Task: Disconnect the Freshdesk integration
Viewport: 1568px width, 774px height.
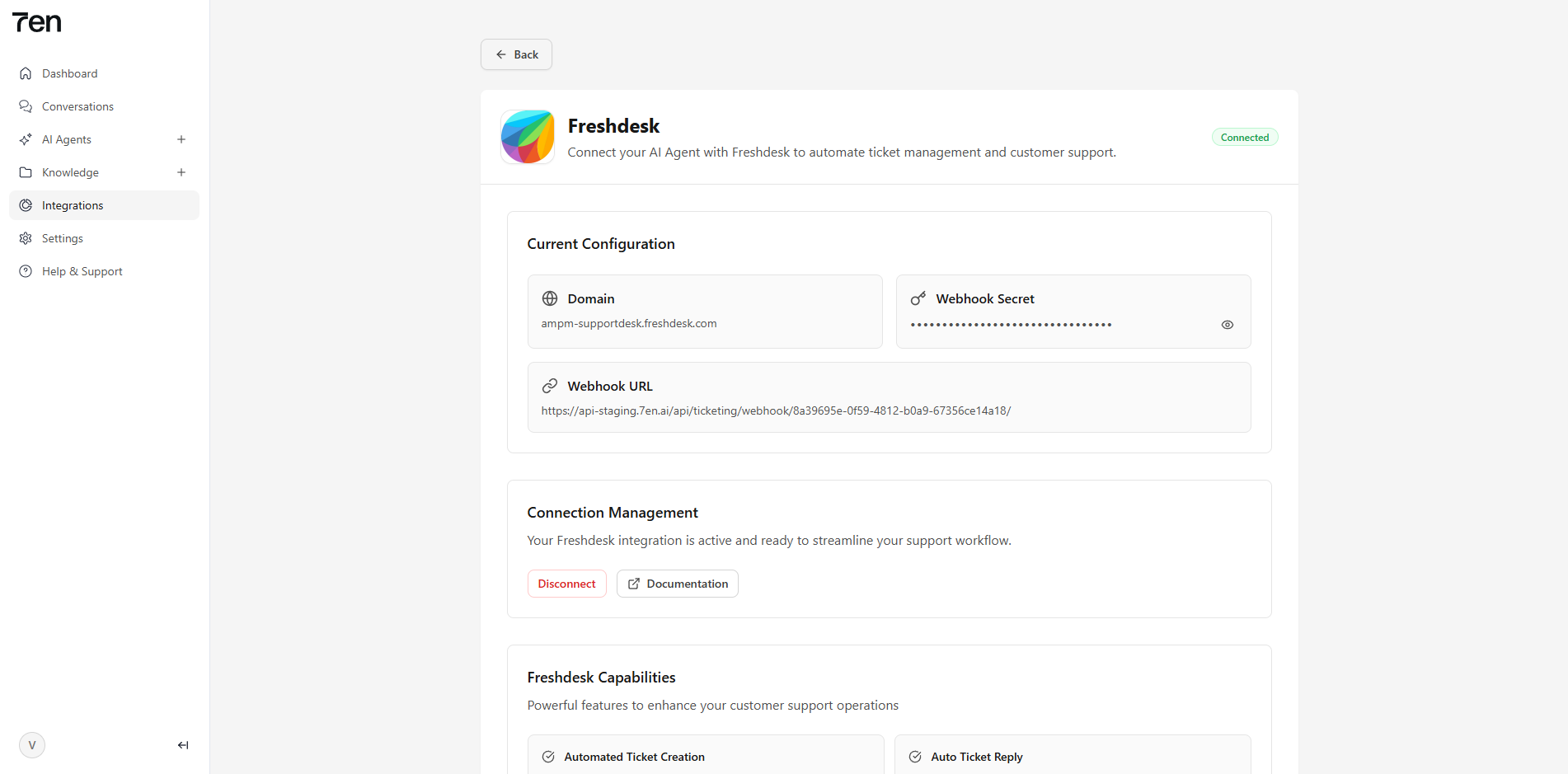Action: tap(566, 584)
